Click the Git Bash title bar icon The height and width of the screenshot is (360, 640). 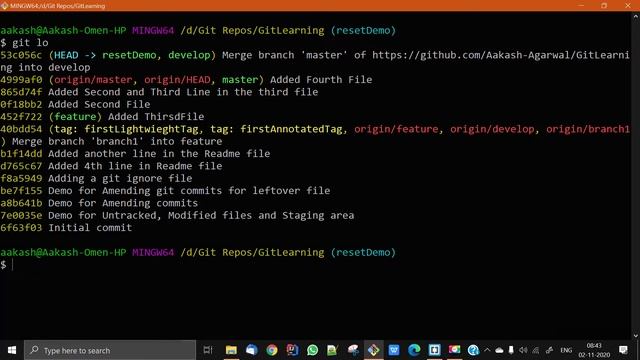(4, 6)
